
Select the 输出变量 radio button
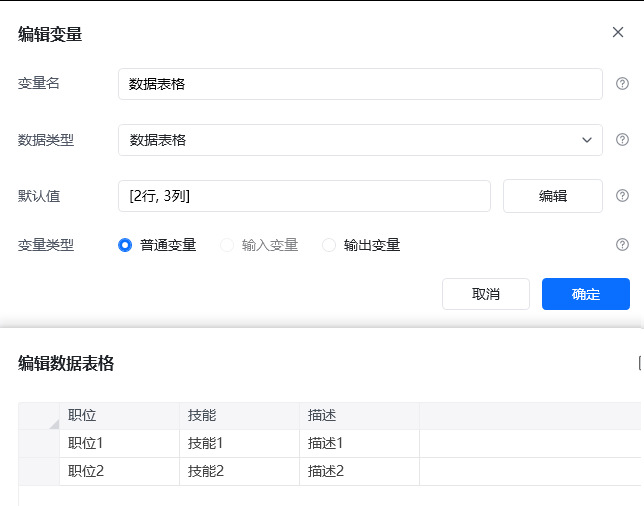point(329,245)
